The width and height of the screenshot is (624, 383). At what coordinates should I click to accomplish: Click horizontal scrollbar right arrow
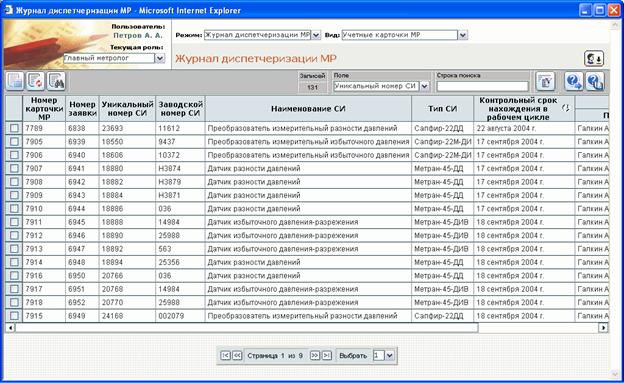pyautogui.click(x=603, y=328)
